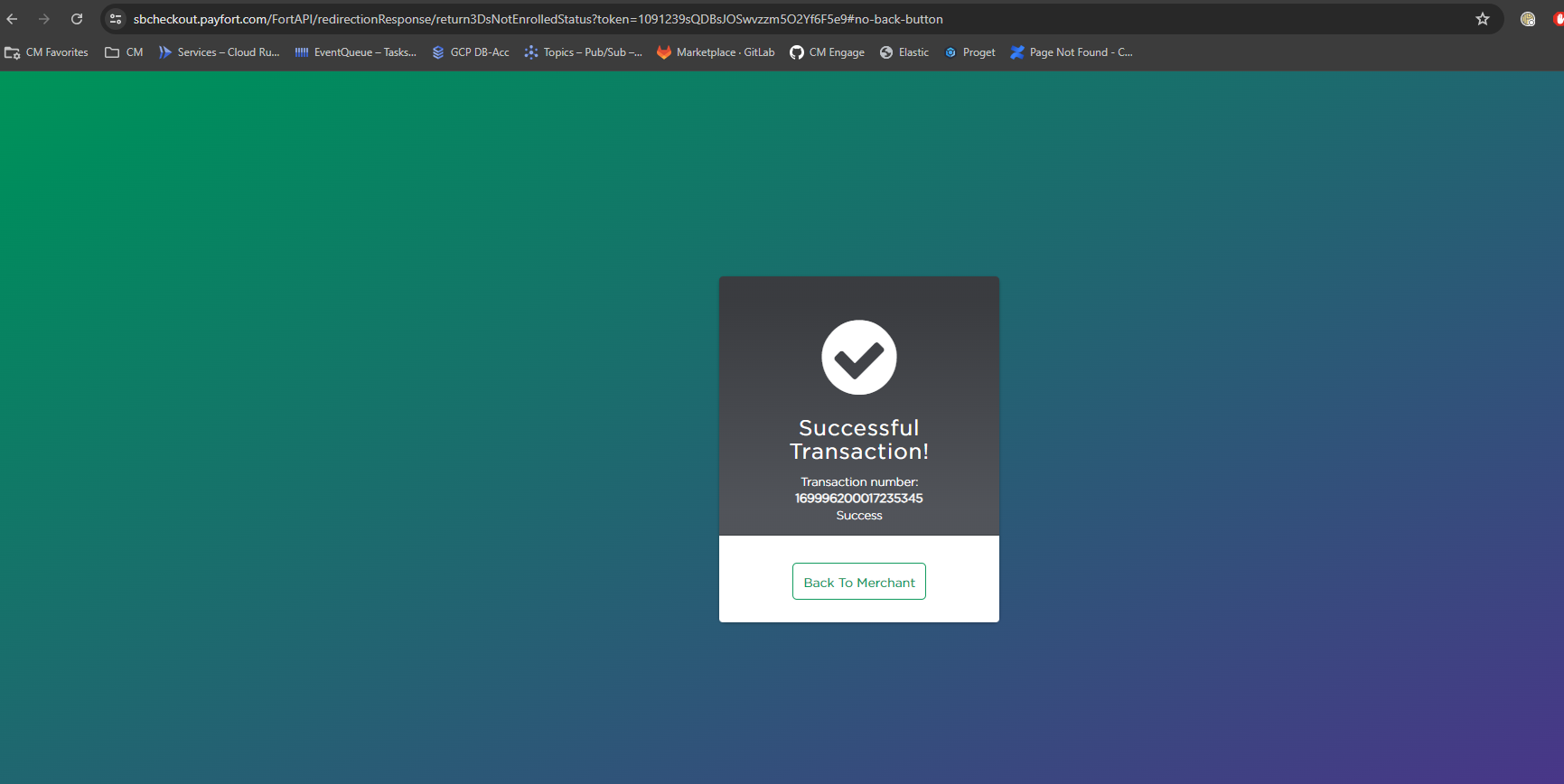Click transaction number 169996200017235345
This screenshot has height=784, width=1564.
click(859, 499)
